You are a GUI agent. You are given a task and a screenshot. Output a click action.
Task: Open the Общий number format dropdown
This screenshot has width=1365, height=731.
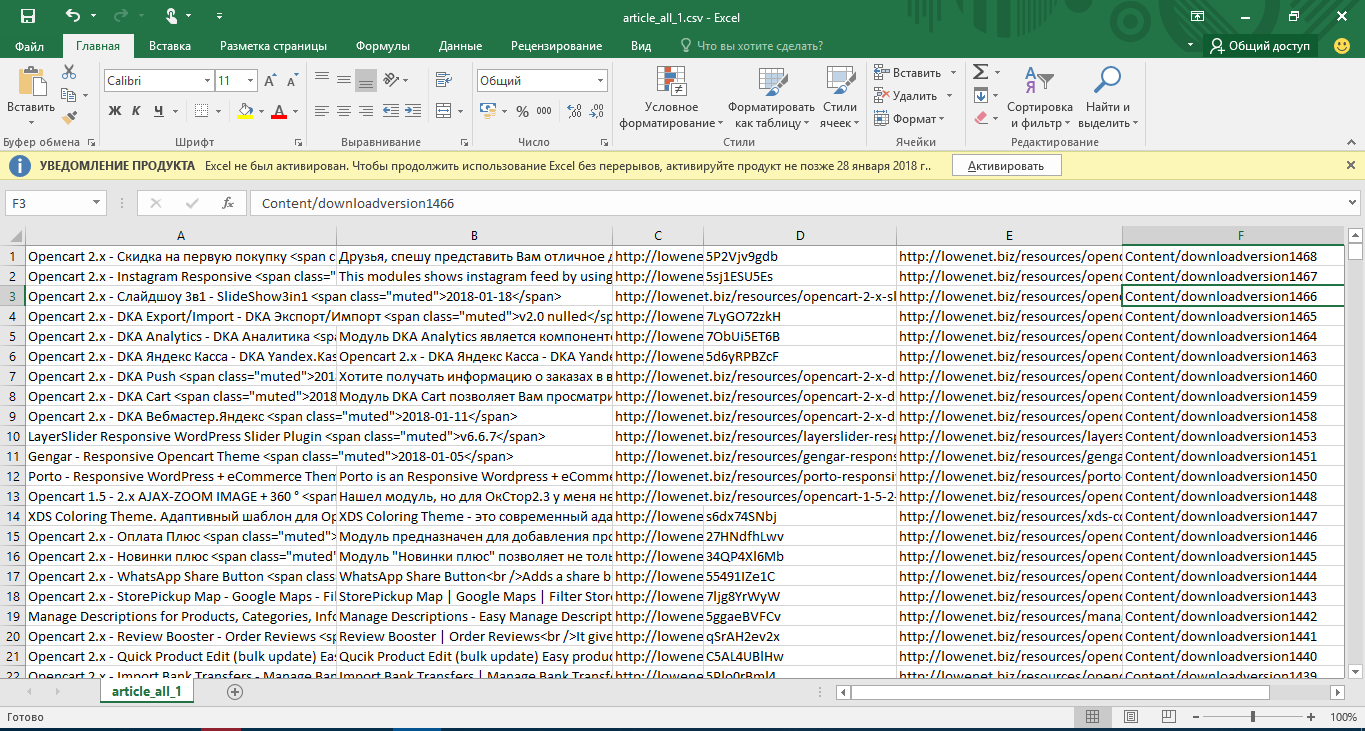[x=600, y=81]
